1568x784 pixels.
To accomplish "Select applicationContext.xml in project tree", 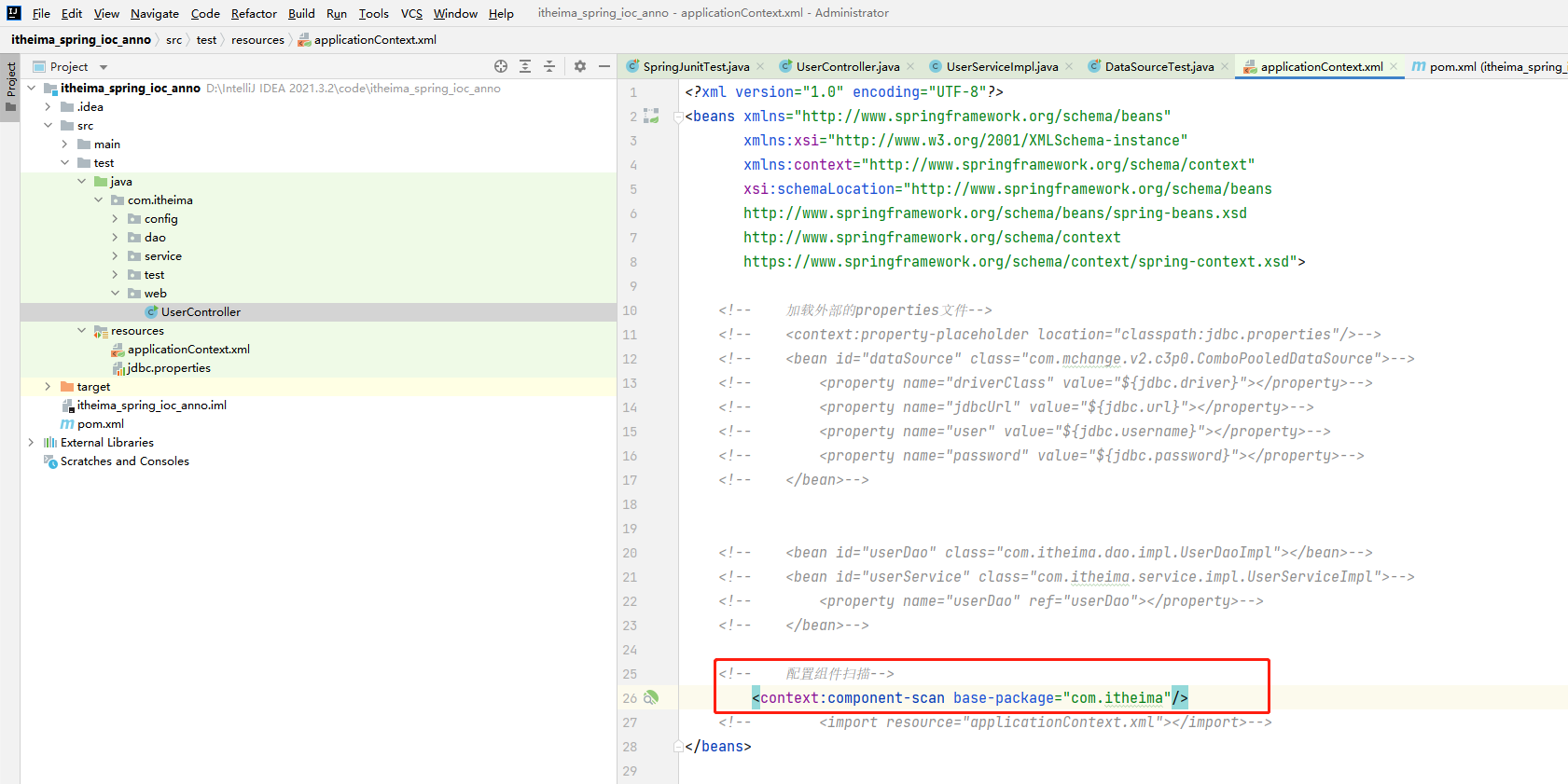I will pyautogui.click(x=188, y=349).
